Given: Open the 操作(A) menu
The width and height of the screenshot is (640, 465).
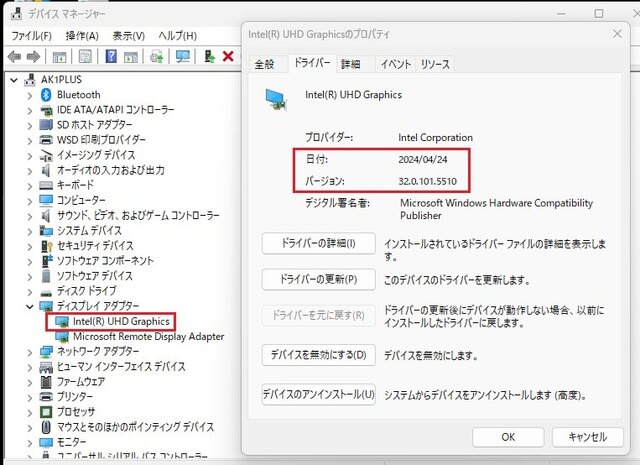Looking at the screenshot, I should click(82, 36).
